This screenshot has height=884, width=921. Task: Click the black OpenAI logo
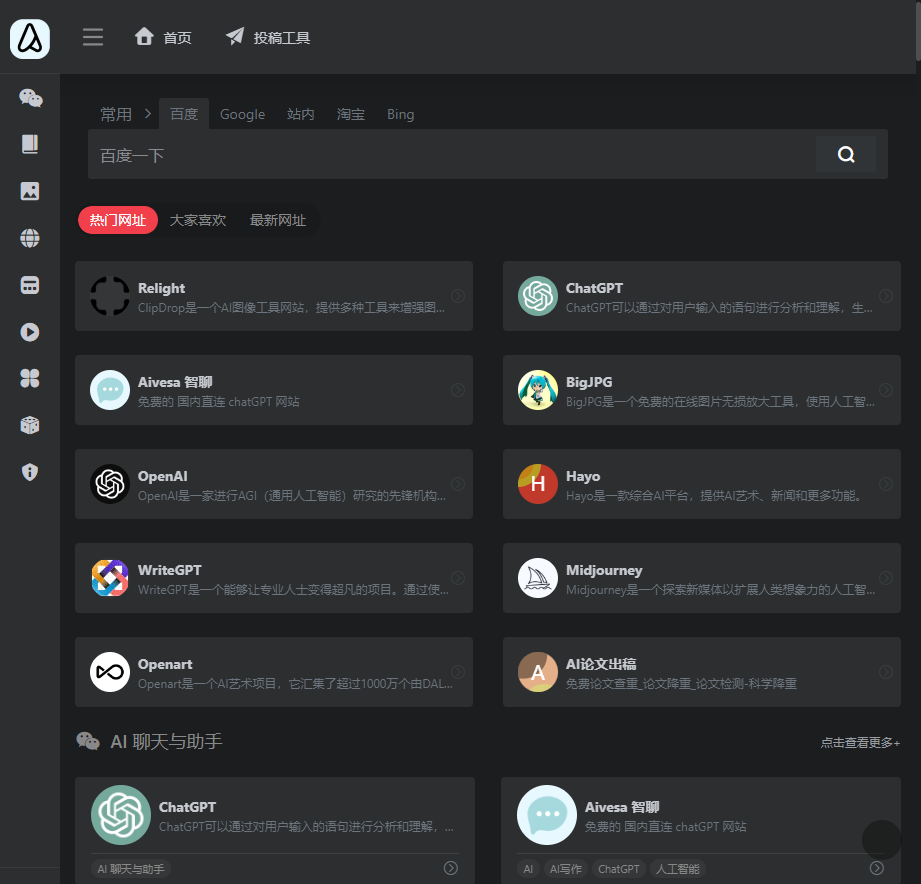(110, 484)
